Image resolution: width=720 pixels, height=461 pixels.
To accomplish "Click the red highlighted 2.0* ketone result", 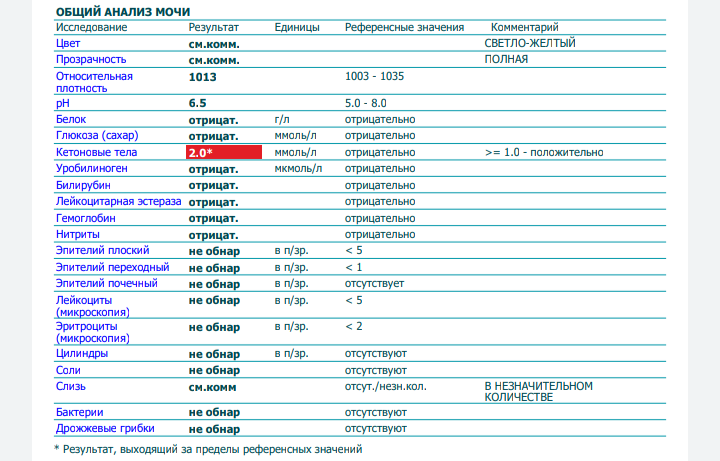I will (x=224, y=152).
